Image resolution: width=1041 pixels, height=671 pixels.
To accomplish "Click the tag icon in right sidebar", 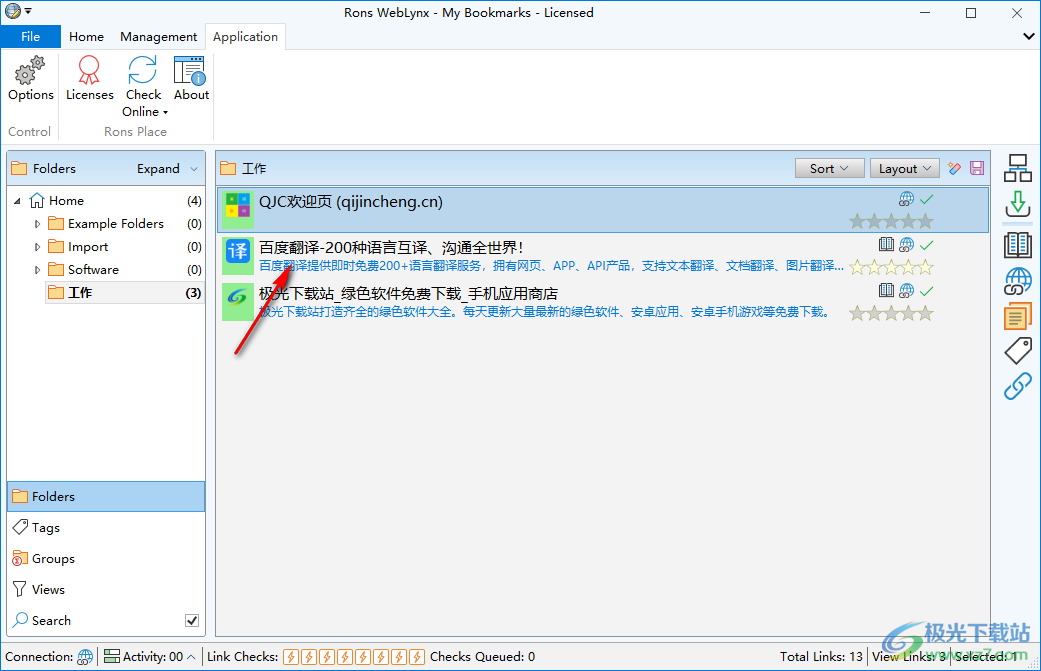I will (x=1017, y=350).
